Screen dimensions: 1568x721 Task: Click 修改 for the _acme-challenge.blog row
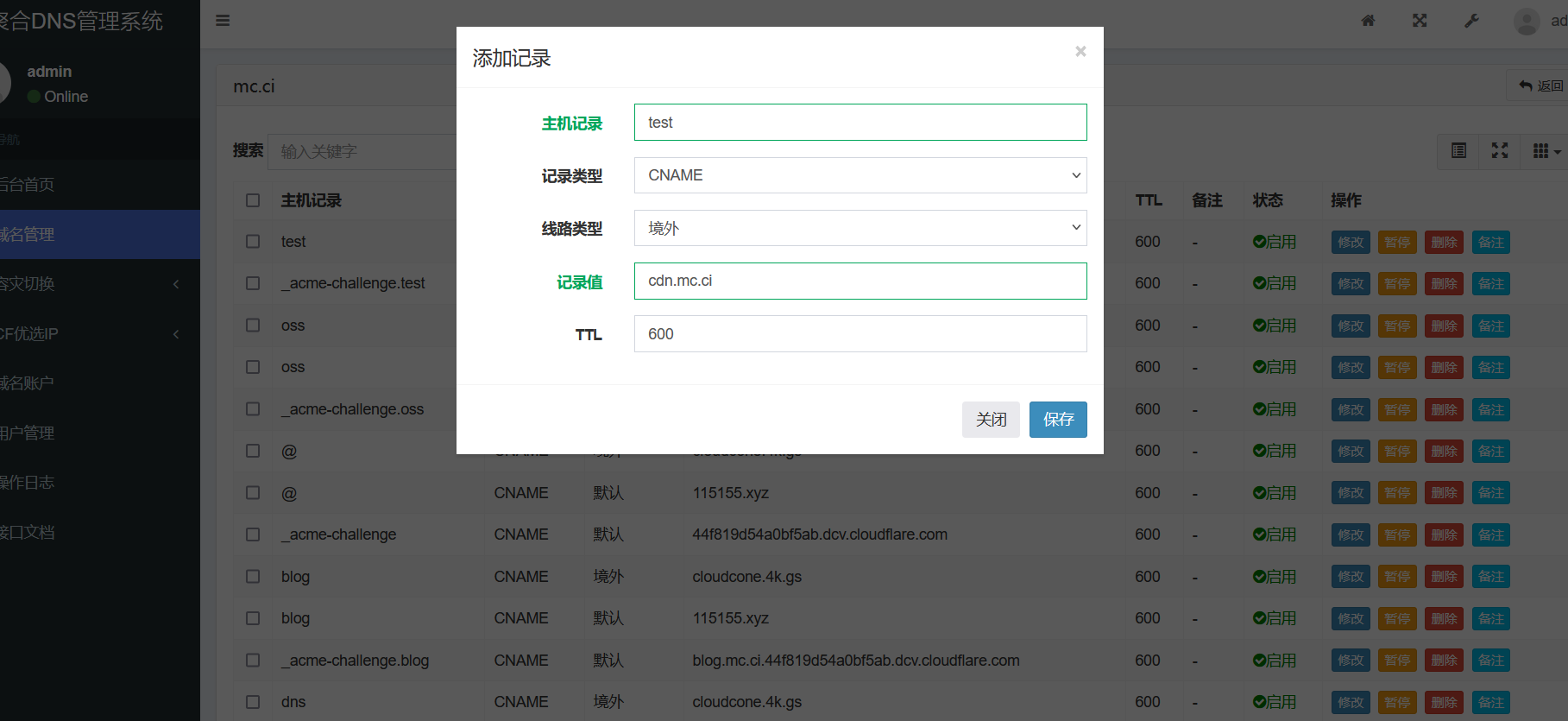[1351, 661]
